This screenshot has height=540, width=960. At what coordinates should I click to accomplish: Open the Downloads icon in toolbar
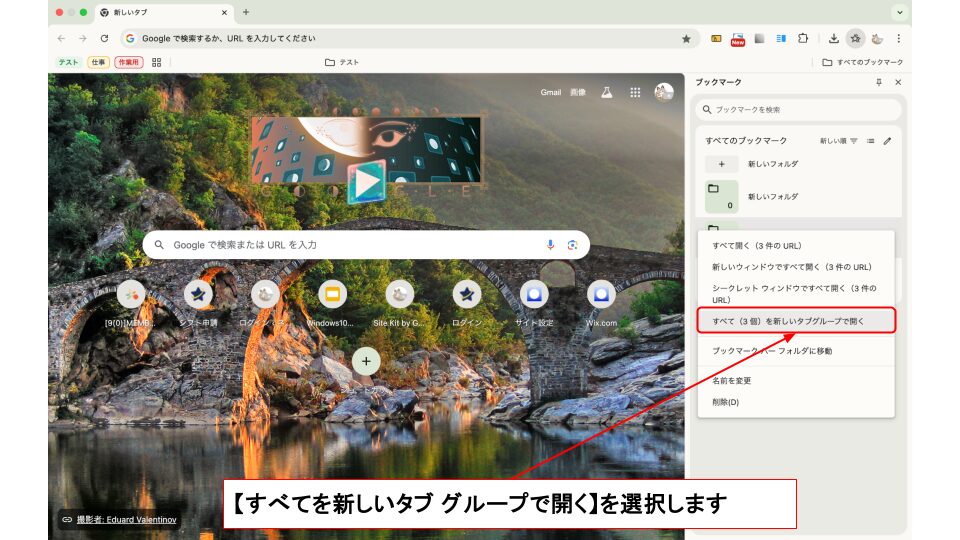(833, 39)
